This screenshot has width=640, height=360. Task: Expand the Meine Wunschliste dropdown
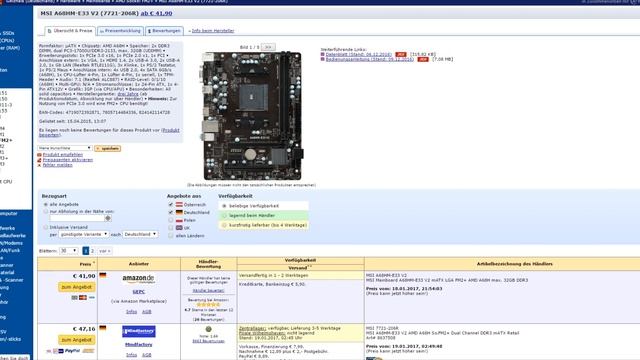[65, 148]
